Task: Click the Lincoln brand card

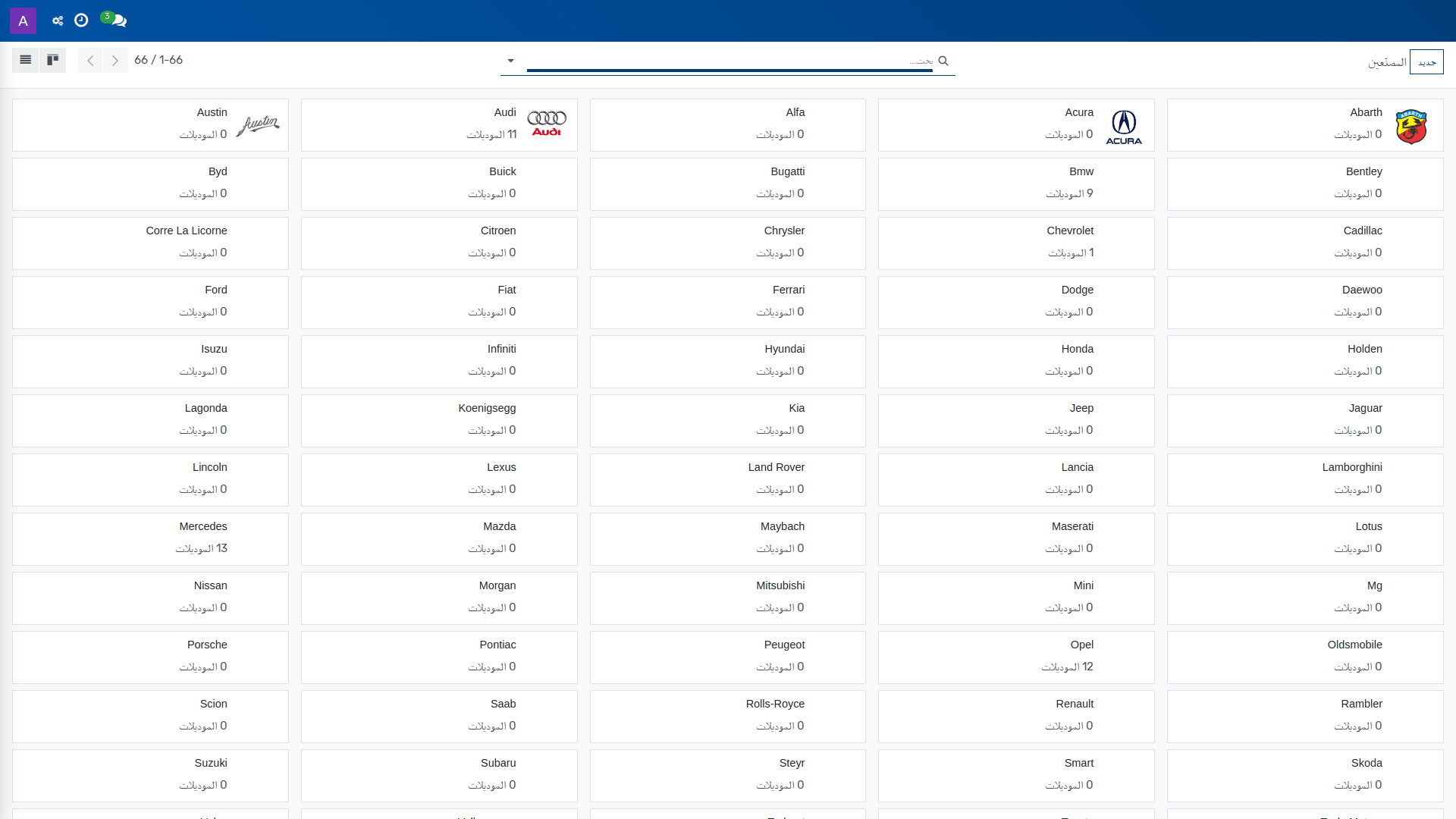Action: pos(150,480)
